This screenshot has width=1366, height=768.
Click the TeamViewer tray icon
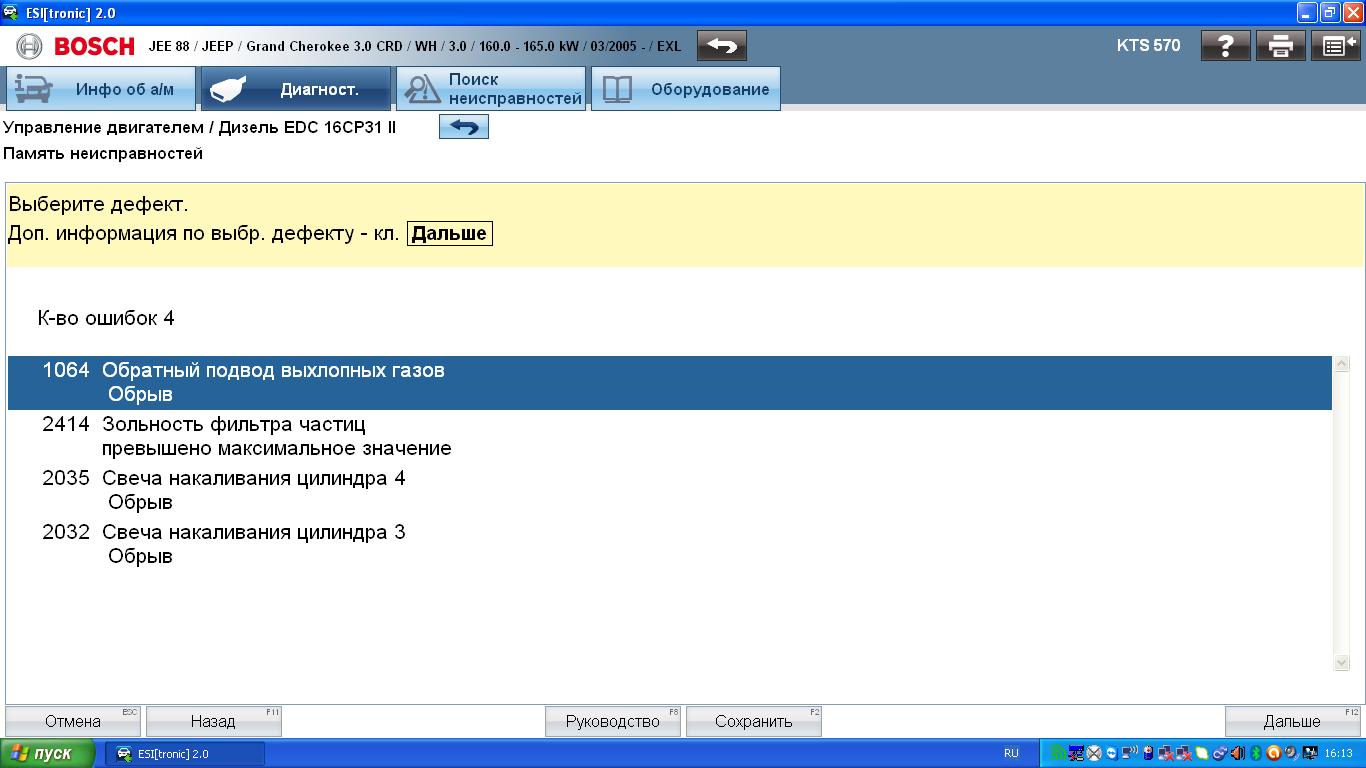(1112, 753)
